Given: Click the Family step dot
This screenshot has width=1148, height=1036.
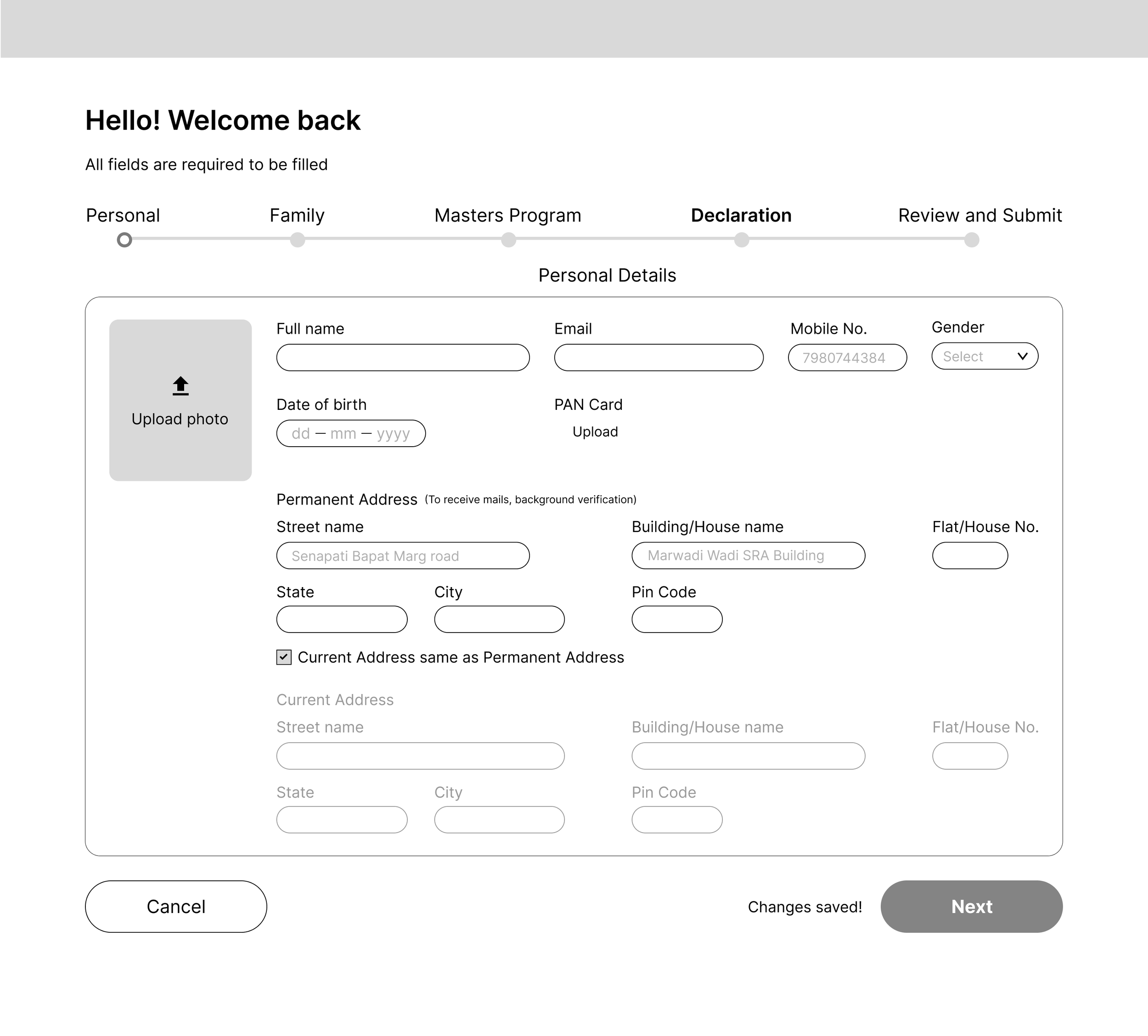Looking at the screenshot, I should pyautogui.click(x=297, y=240).
